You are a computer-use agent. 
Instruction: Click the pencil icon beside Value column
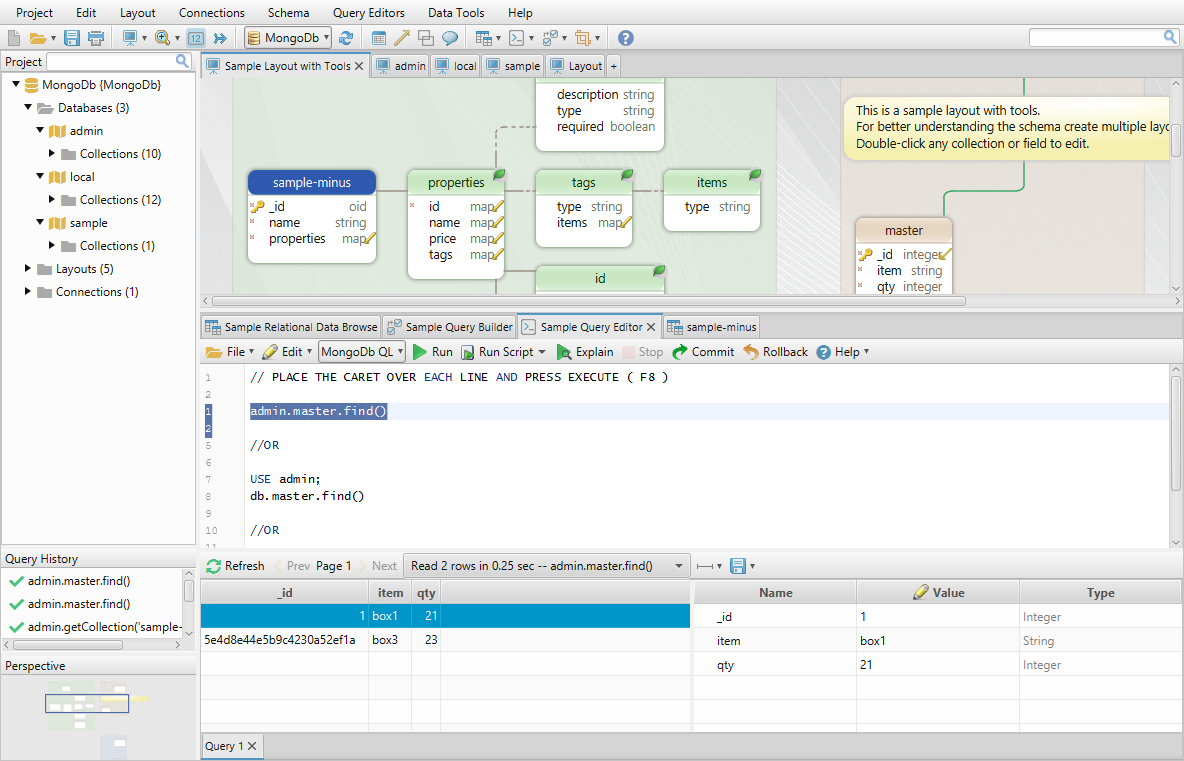pyautogui.click(x=920, y=592)
